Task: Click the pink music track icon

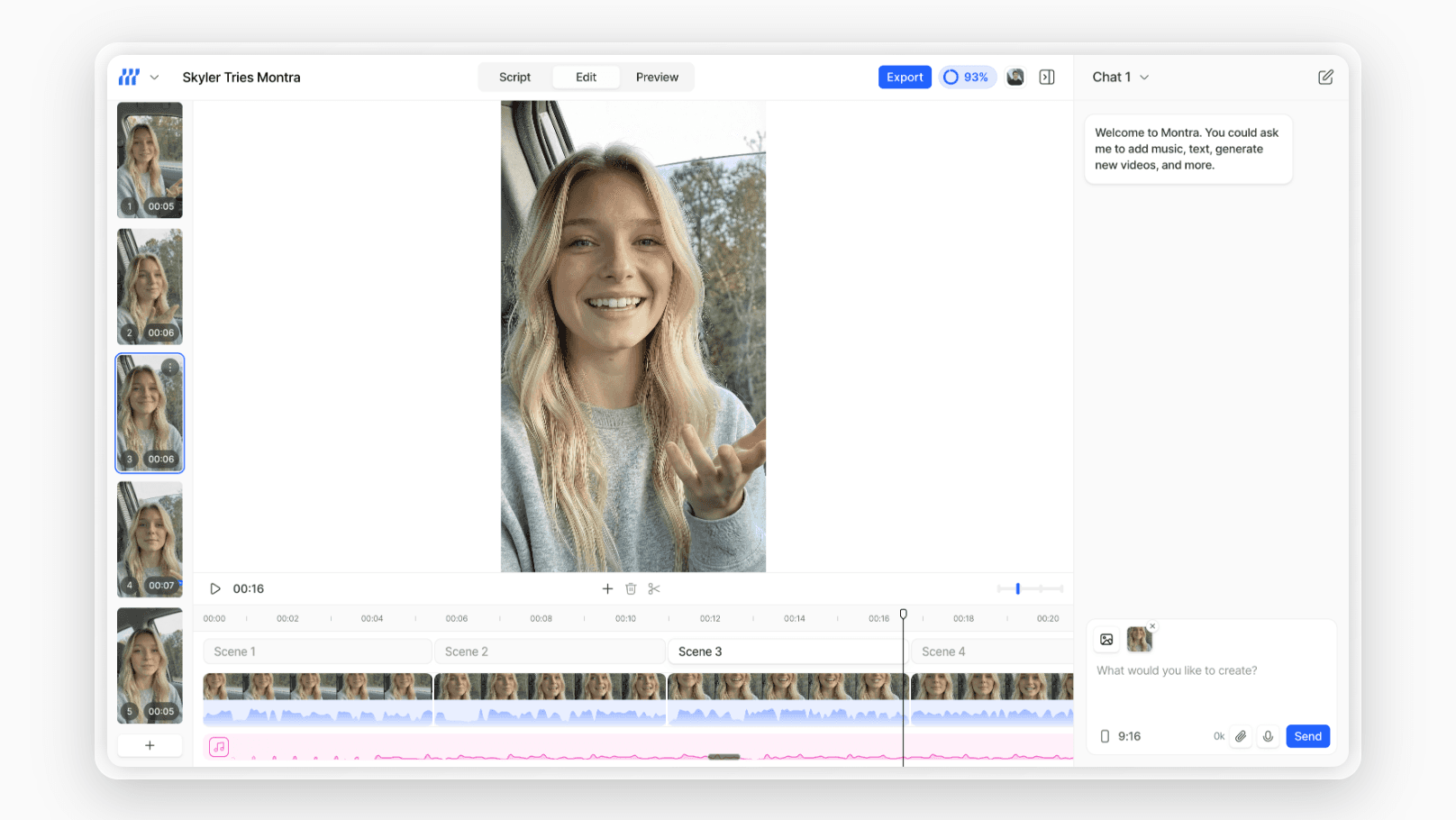Action: click(x=219, y=746)
